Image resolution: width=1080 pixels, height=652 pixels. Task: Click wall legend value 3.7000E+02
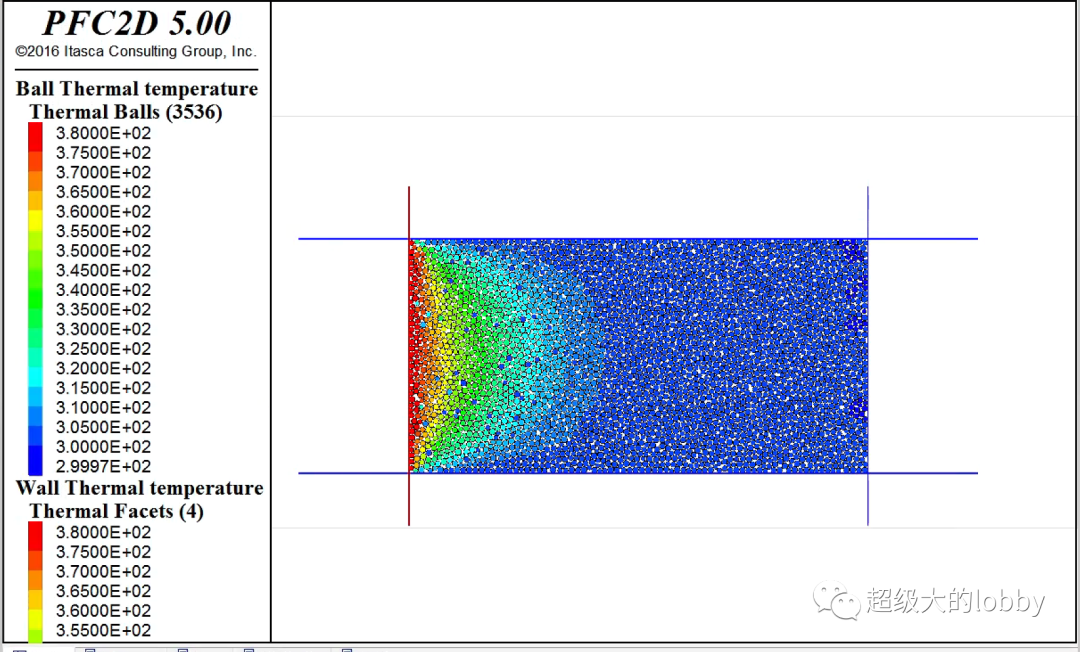click(103, 571)
